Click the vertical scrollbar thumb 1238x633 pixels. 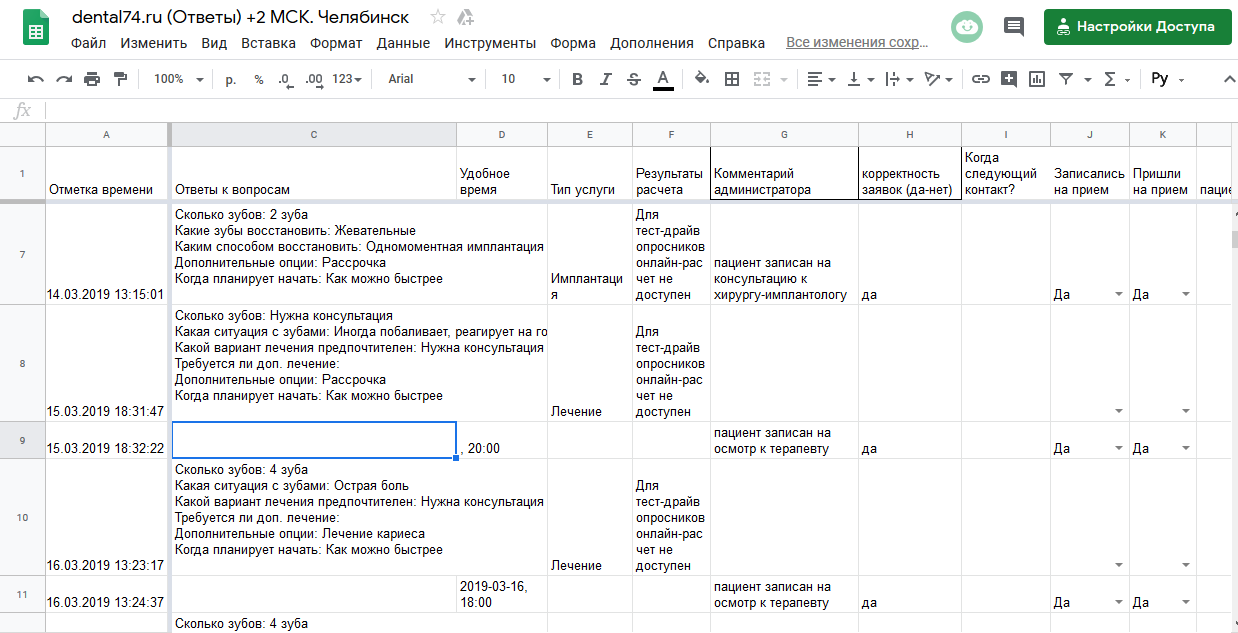pyautogui.click(x=1234, y=238)
